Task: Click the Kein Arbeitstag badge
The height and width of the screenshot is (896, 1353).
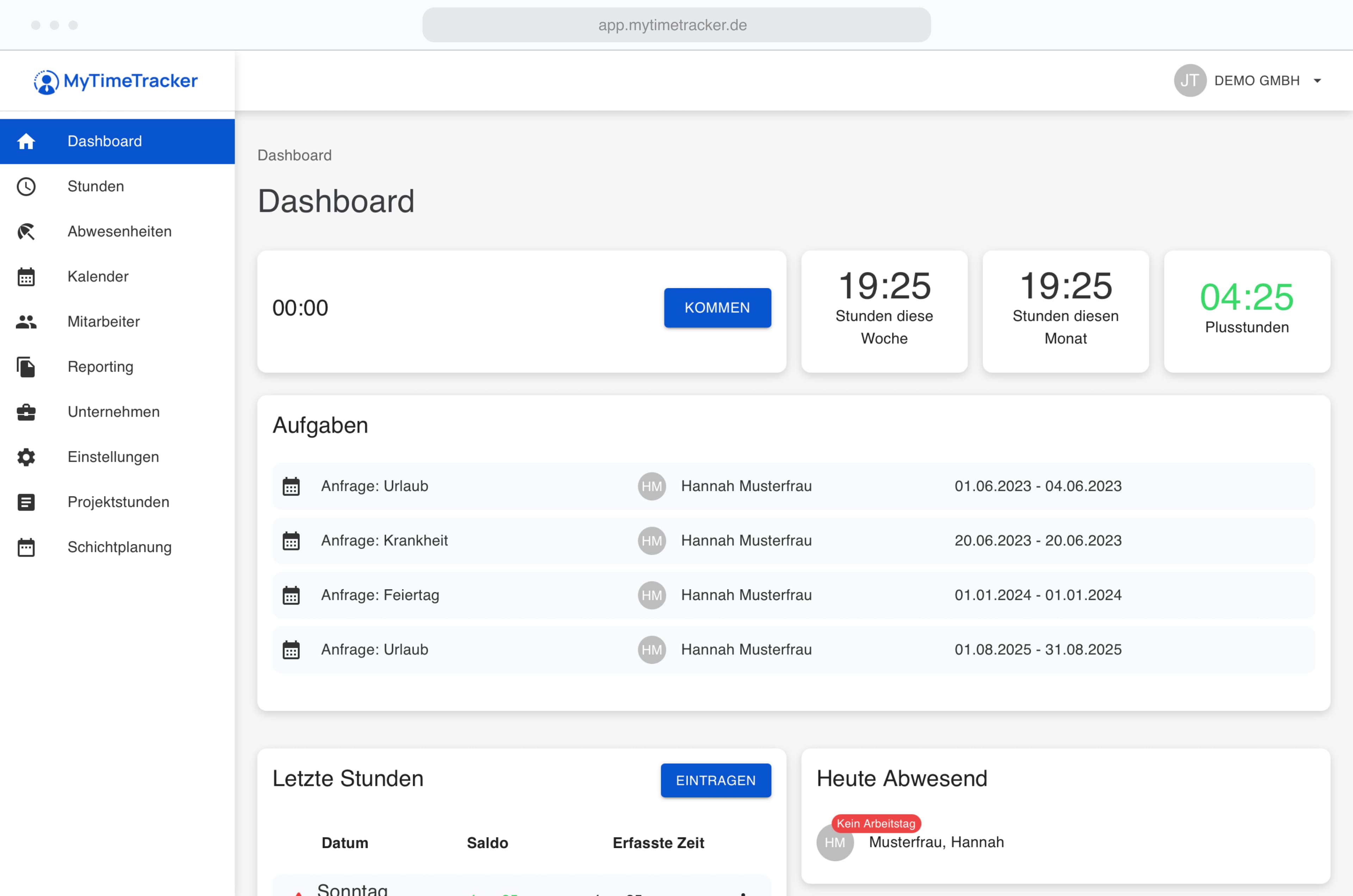Action: click(877, 823)
